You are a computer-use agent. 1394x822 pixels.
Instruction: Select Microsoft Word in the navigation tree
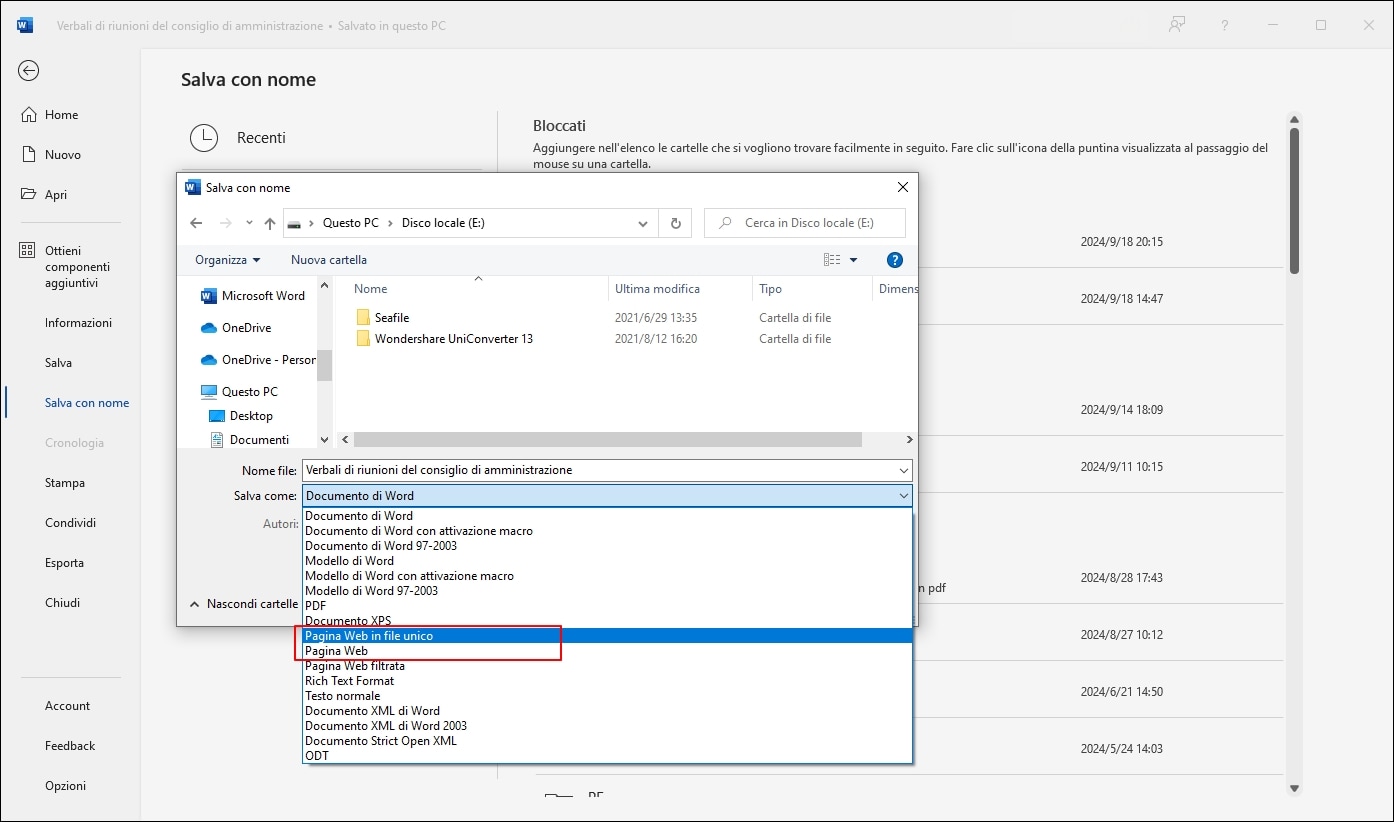point(254,296)
